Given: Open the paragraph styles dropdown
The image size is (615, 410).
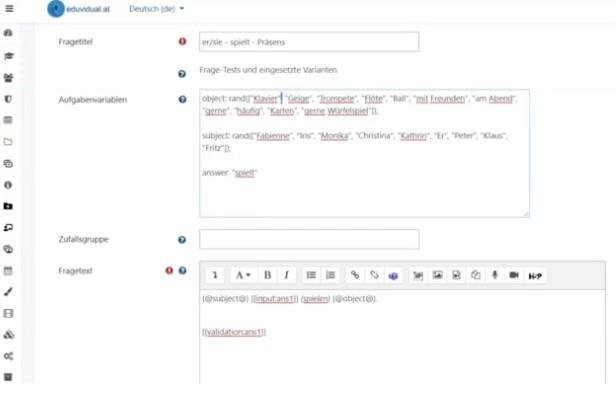Looking at the screenshot, I should click(x=243, y=275).
